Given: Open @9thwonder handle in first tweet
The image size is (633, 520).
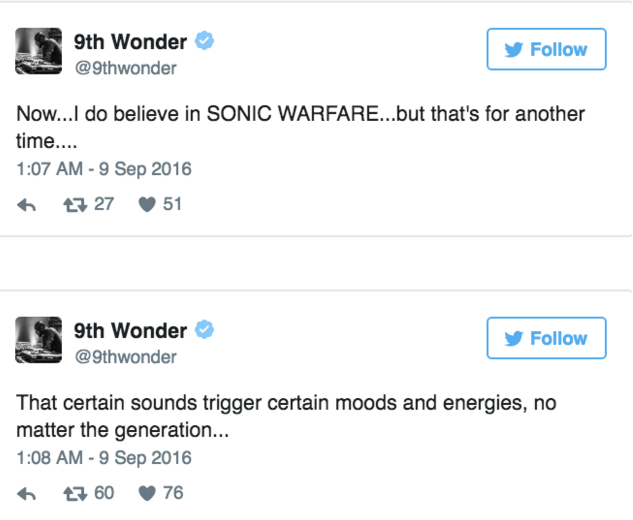Looking at the screenshot, I should tap(125, 68).
